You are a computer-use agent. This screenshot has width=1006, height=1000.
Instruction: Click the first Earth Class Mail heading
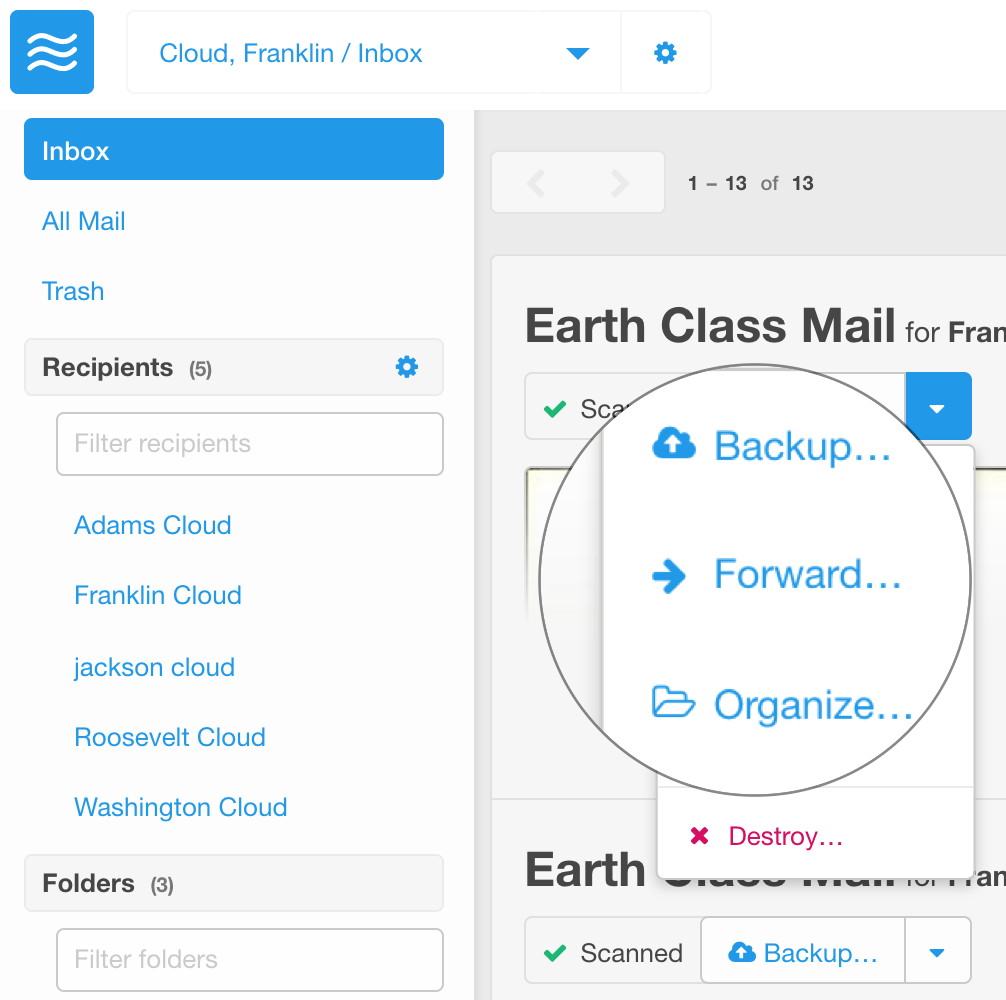710,325
